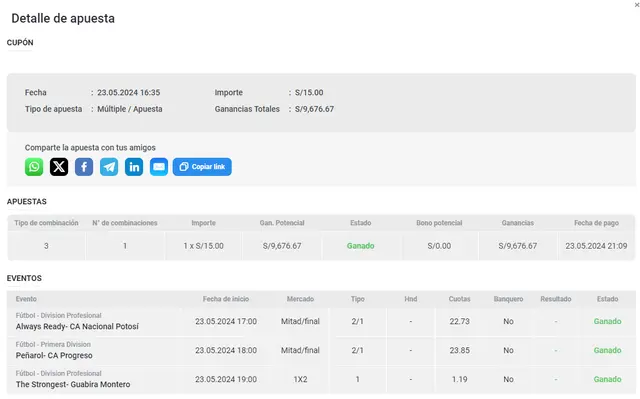640x399 pixels.
Task: Share the bet on X (Twitter)
Action: tap(59, 167)
